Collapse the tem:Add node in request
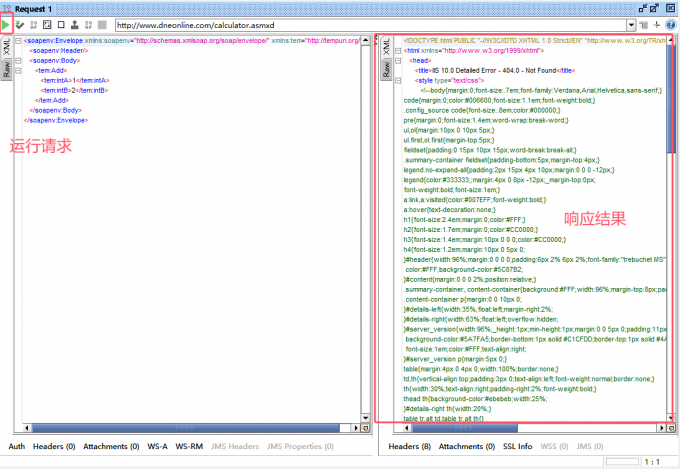This screenshot has height=469, width=680. tap(18, 71)
